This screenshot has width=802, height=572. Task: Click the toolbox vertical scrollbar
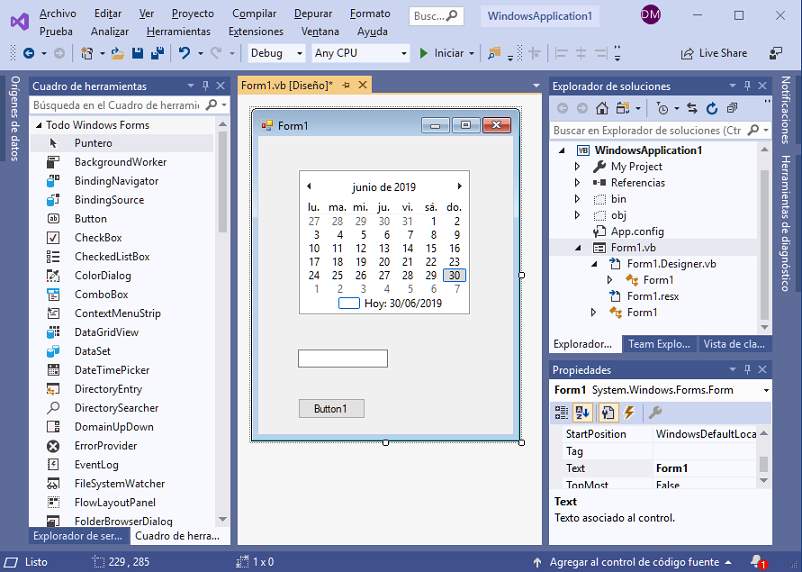[x=222, y=182]
